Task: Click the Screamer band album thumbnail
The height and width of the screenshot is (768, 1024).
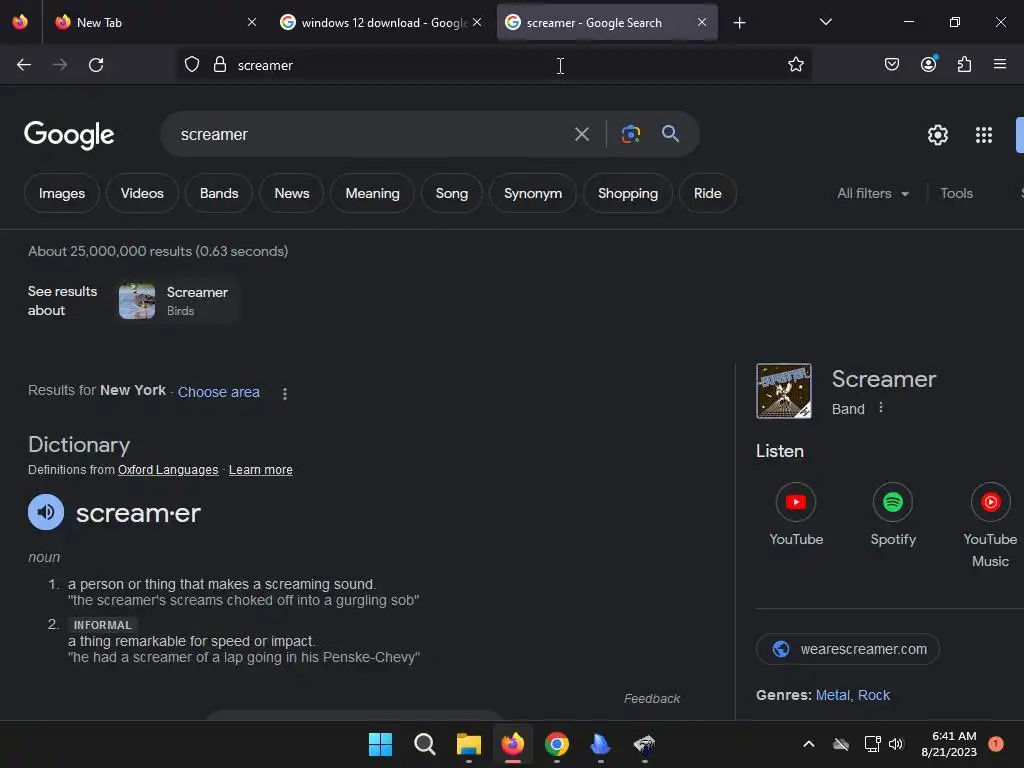Action: click(x=784, y=391)
